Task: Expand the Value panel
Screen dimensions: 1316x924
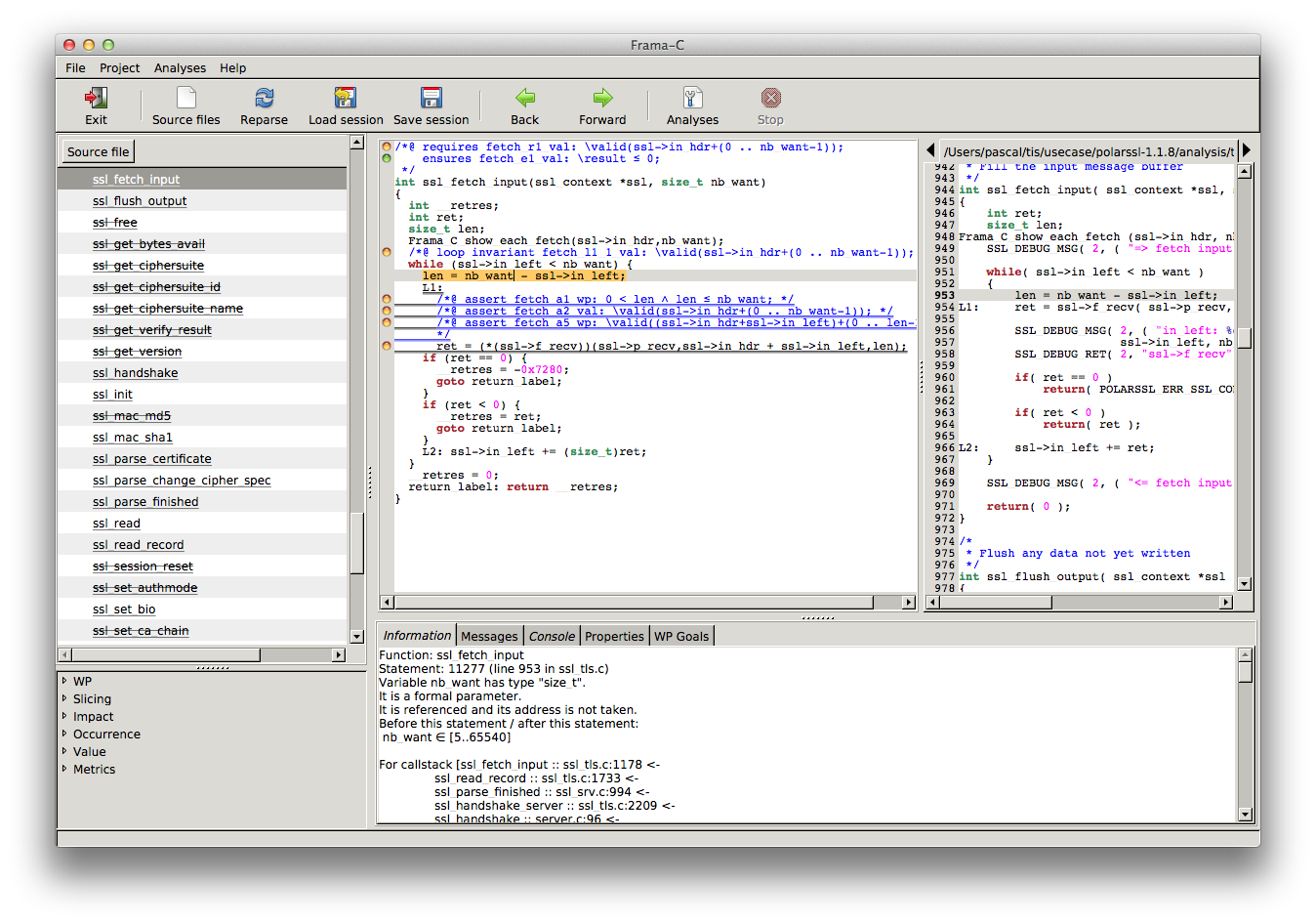Action: 64,751
